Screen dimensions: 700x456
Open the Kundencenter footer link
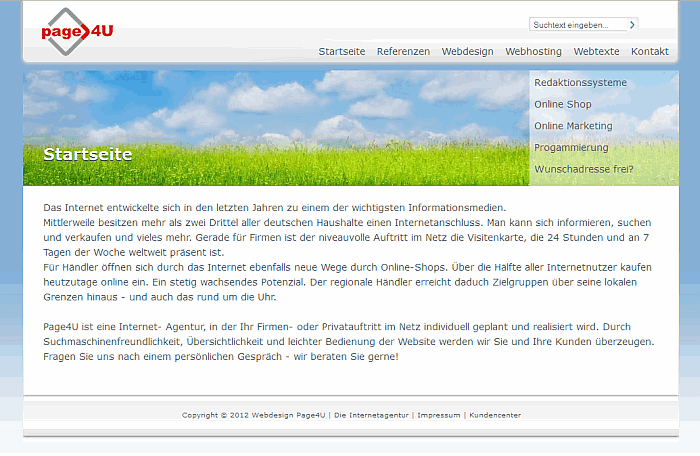[x=495, y=415]
